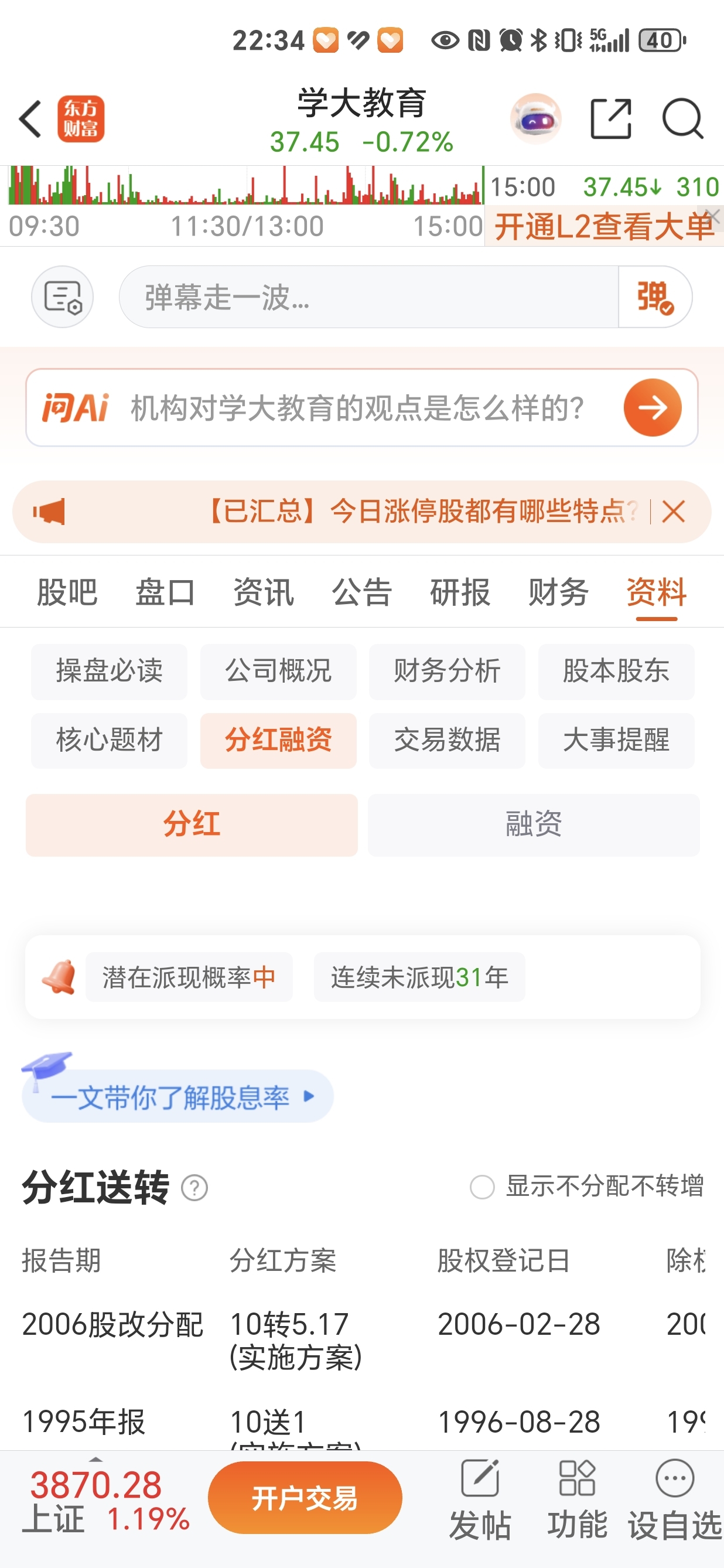Open the 功能 functions grid icon
This screenshot has width=724, height=1568.
577,1478
